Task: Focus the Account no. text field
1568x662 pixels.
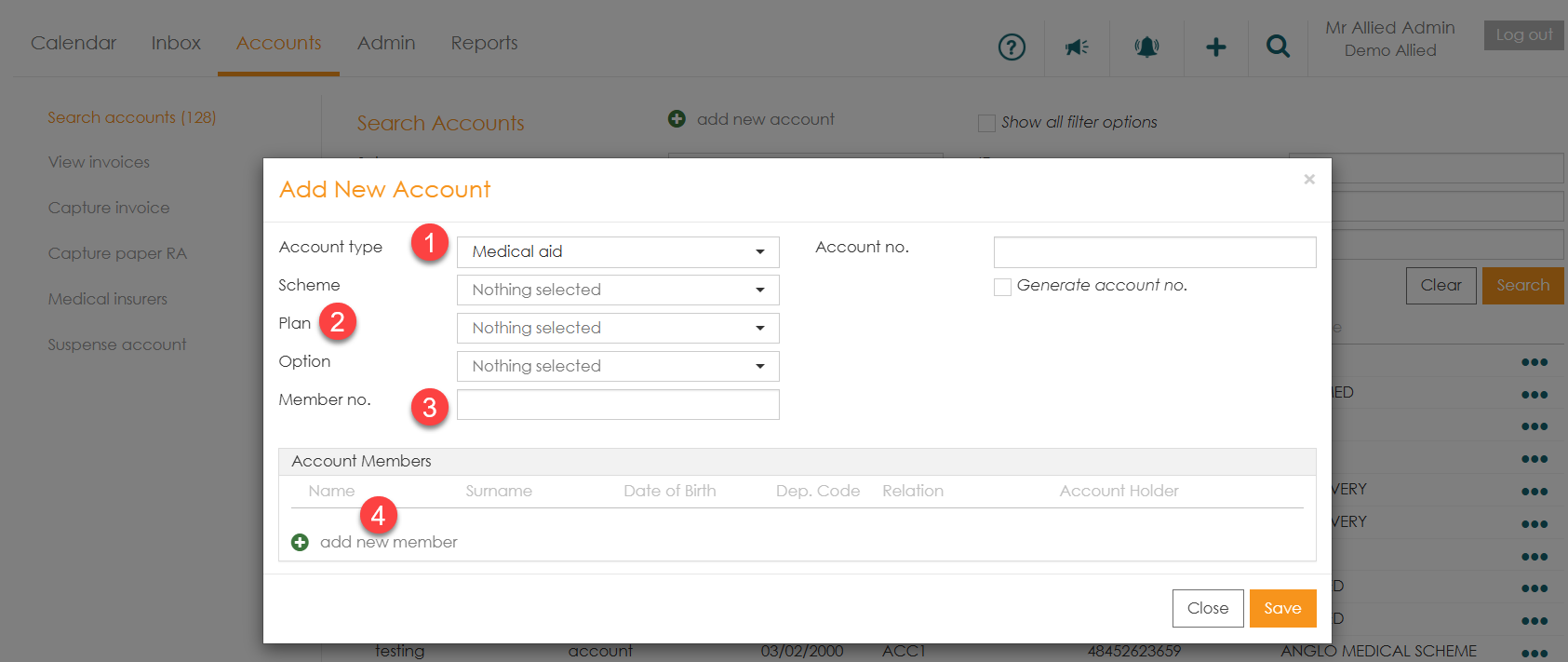Action: click(1154, 251)
